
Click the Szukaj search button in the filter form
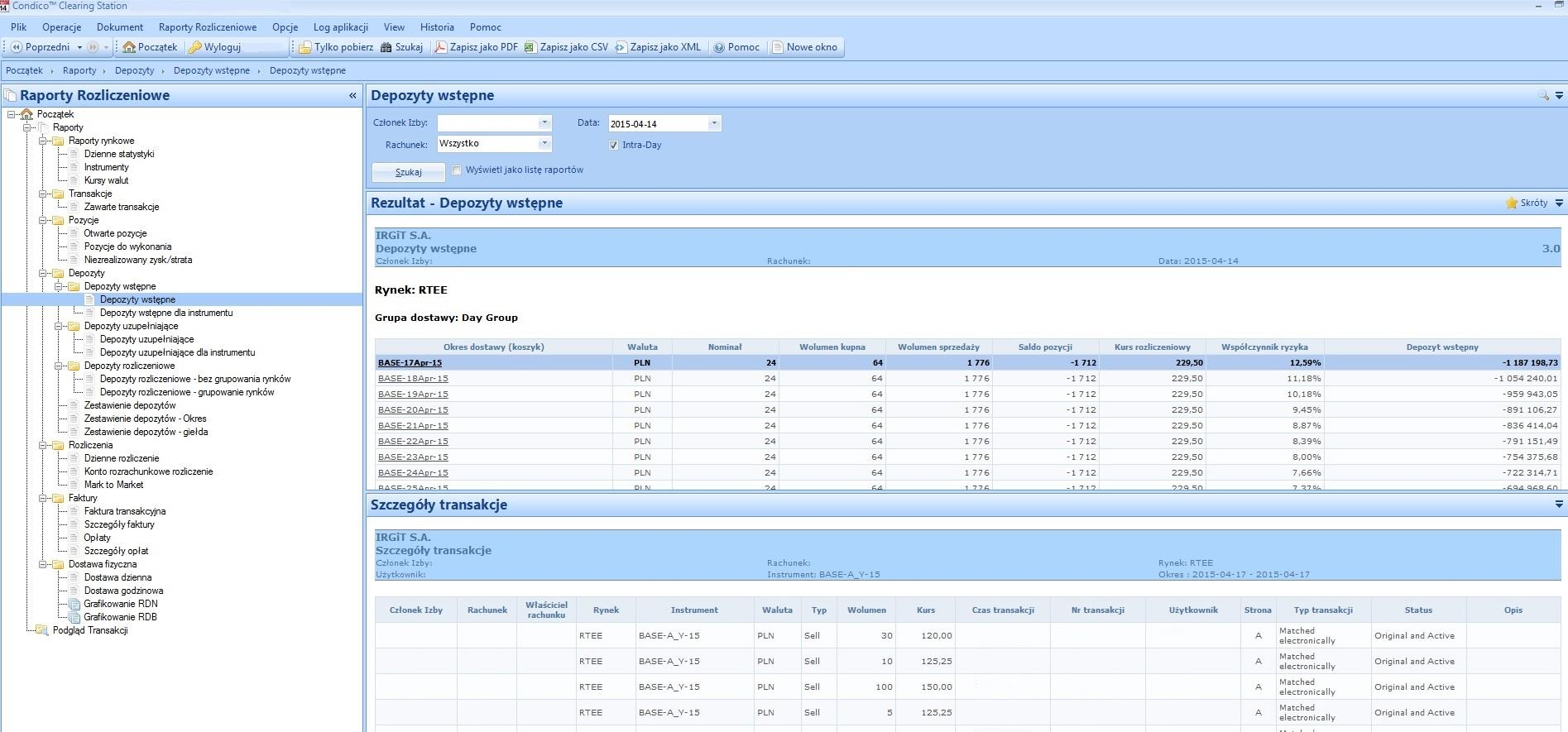coord(409,172)
